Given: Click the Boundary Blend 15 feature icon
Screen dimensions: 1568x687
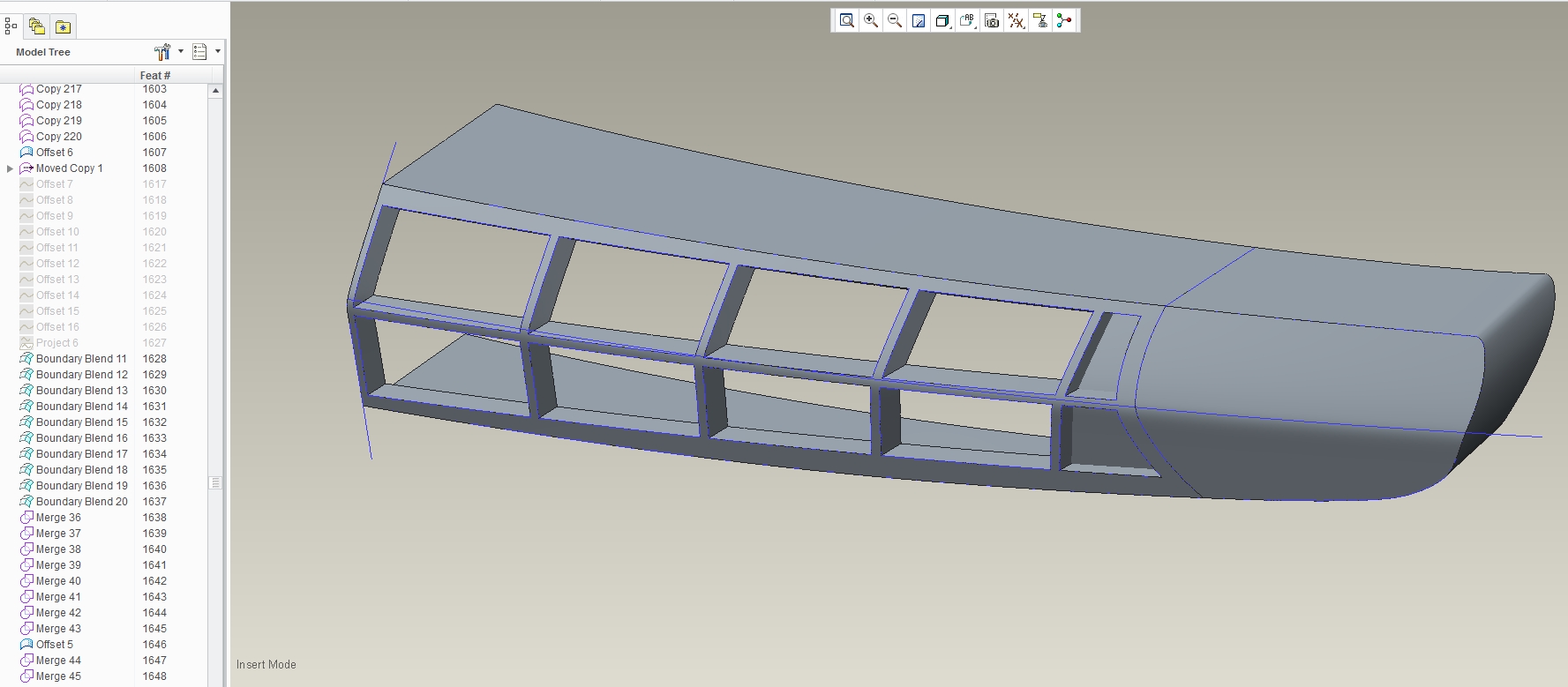Looking at the screenshot, I should 26,422.
